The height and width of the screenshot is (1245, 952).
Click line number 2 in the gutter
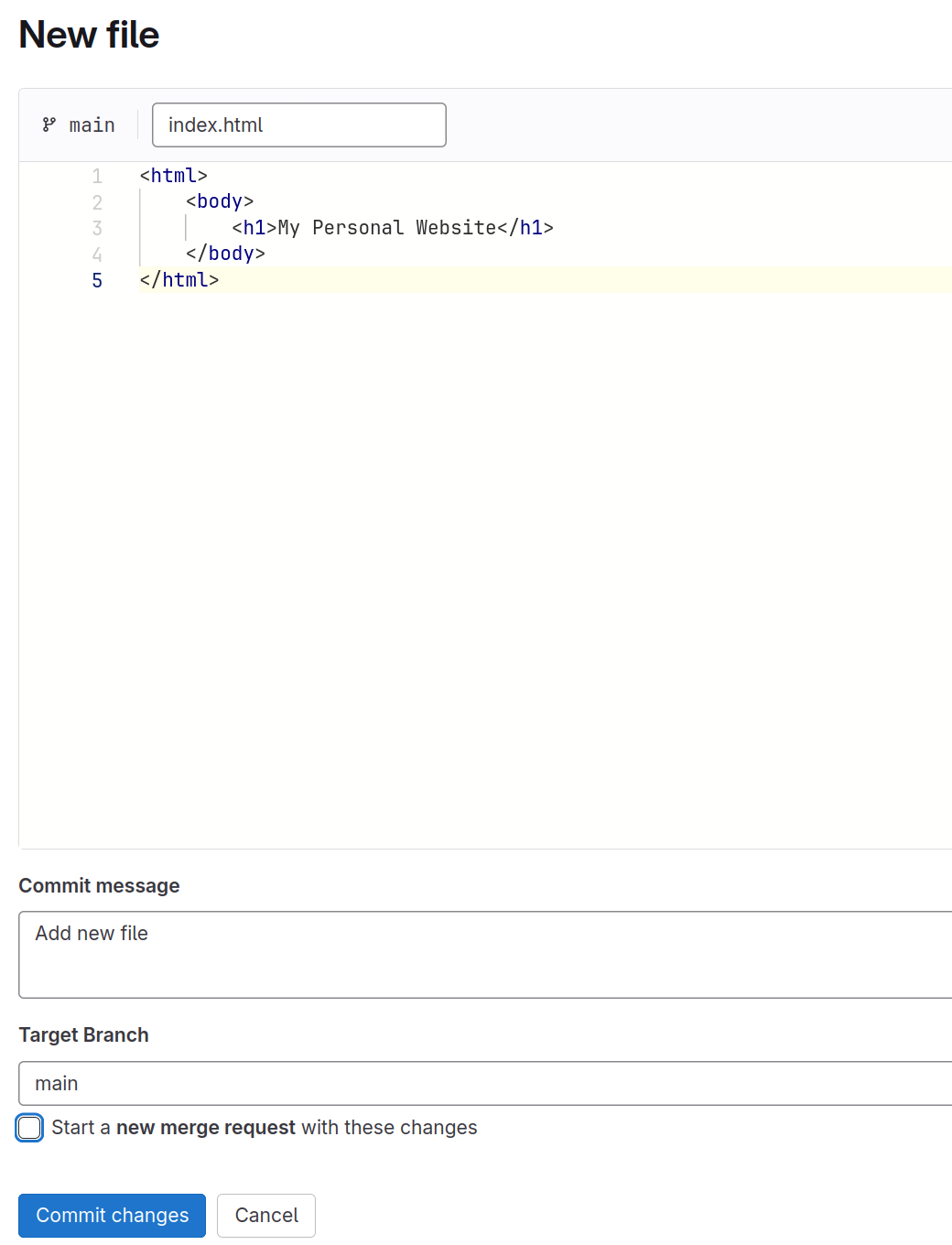[97, 202]
